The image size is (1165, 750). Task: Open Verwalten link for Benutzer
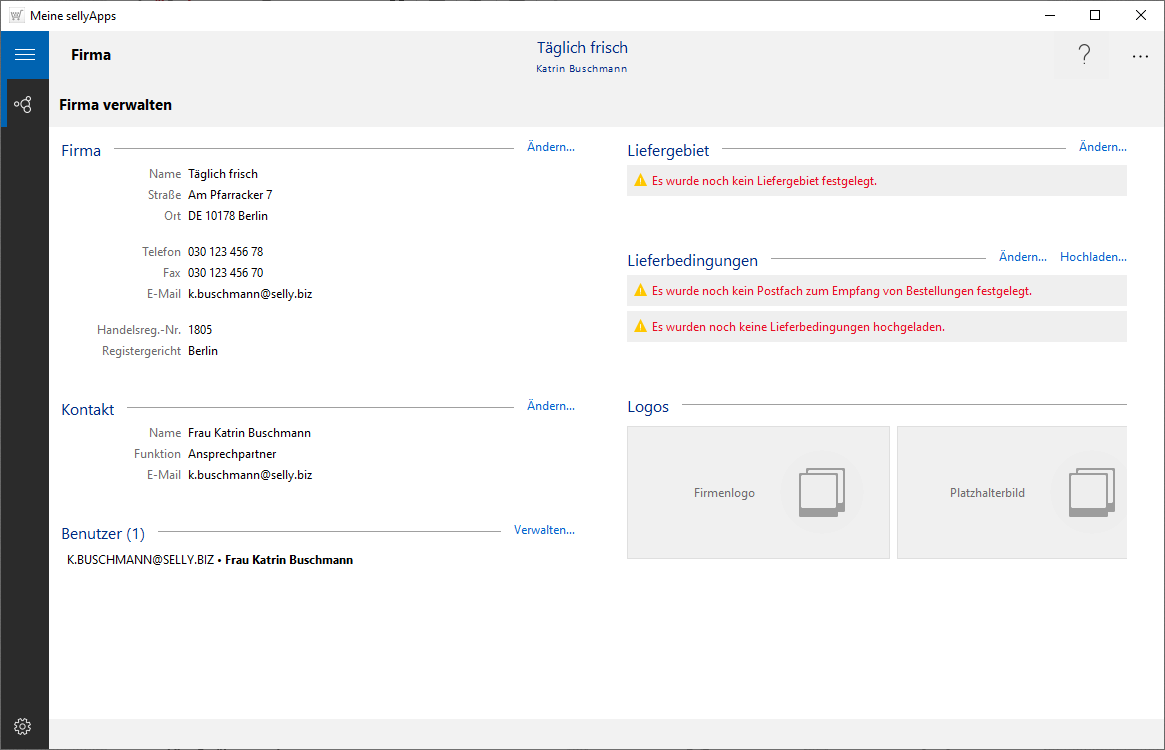(544, 530)
